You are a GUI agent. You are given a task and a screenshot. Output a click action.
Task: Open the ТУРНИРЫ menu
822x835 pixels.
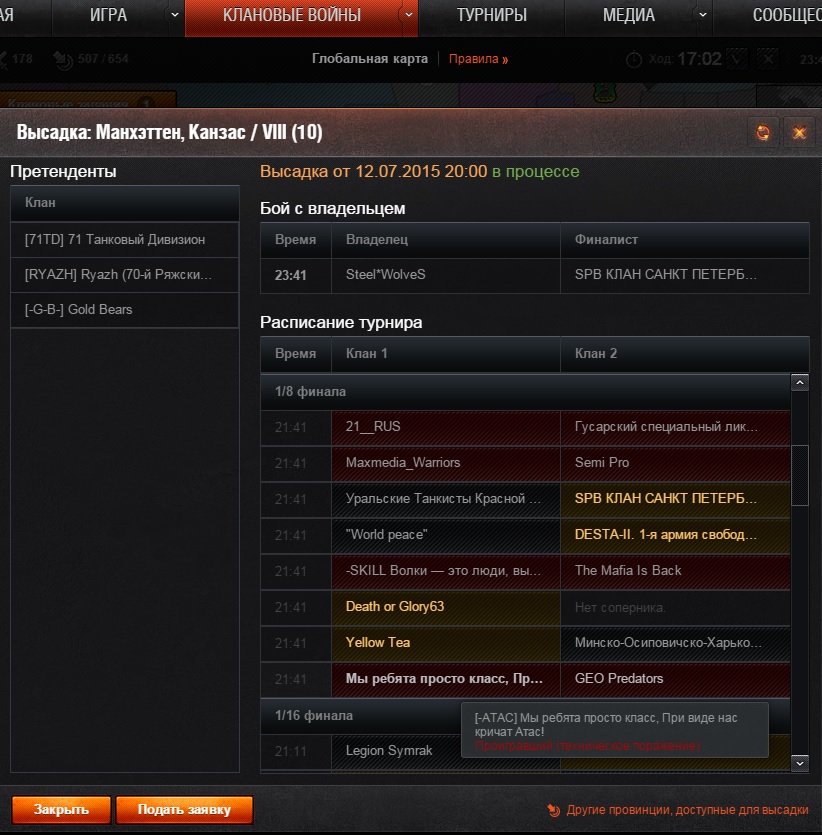[491, 15]
